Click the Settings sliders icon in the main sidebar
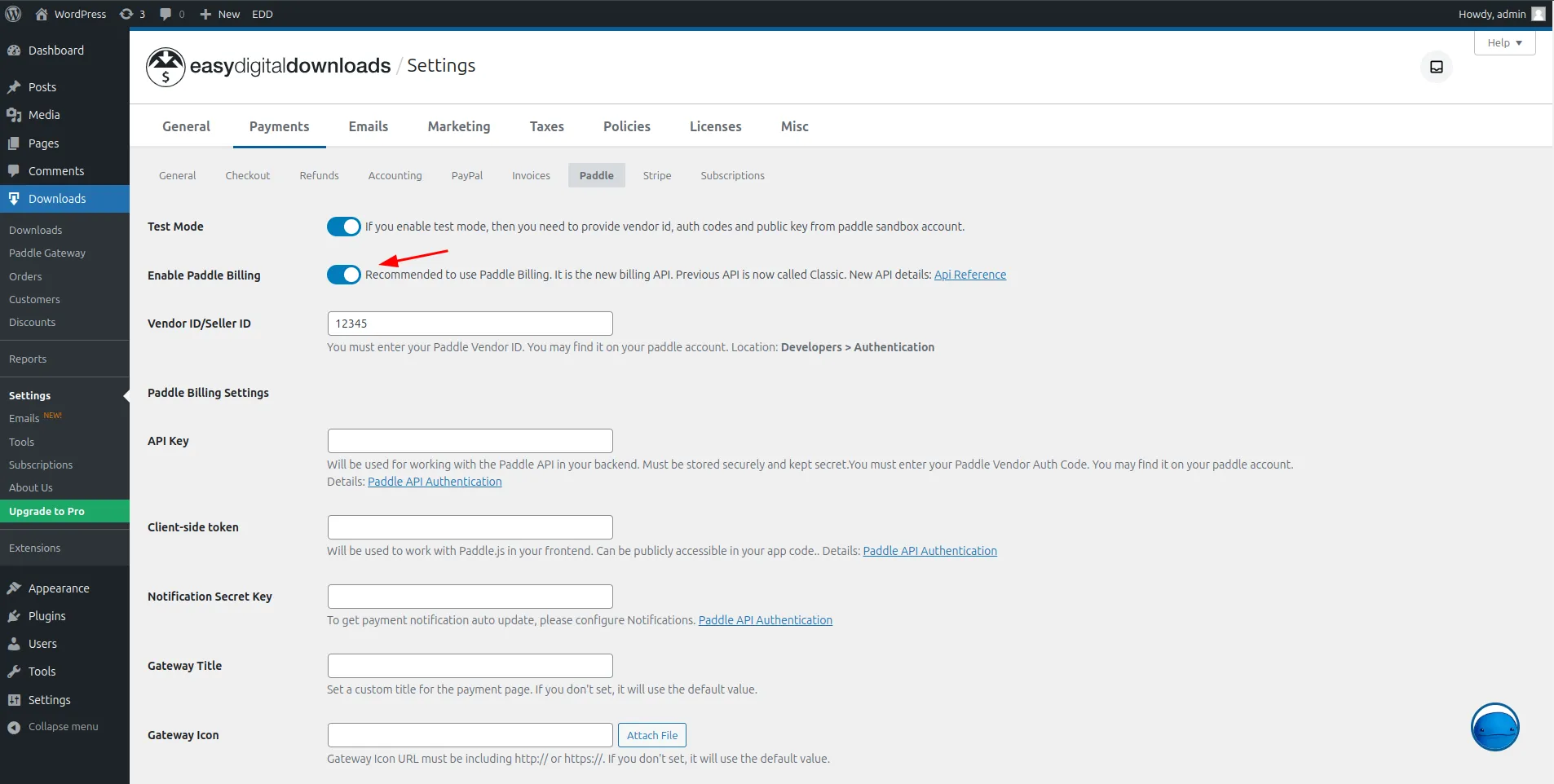This screenshot has height=784, width=1554. coord(14,700)
